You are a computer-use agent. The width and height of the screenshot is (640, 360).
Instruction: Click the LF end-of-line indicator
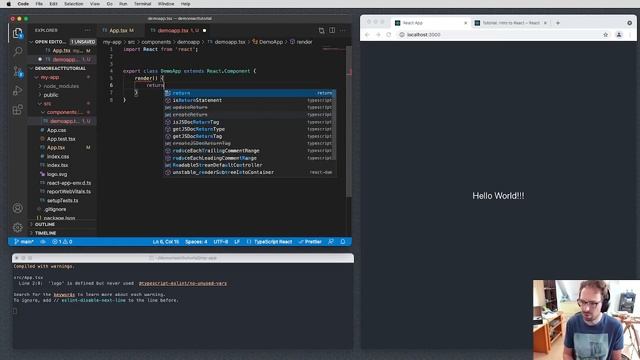237,242
